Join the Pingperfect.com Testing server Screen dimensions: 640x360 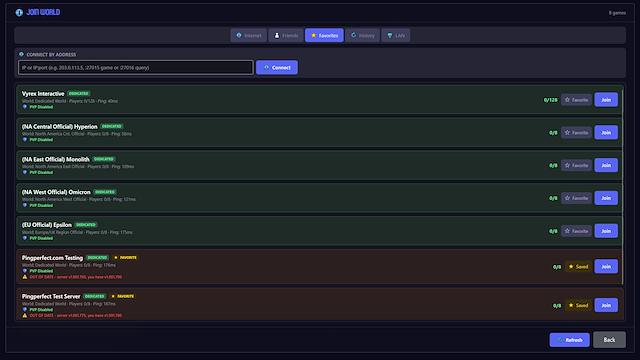(x=606, y=267)
